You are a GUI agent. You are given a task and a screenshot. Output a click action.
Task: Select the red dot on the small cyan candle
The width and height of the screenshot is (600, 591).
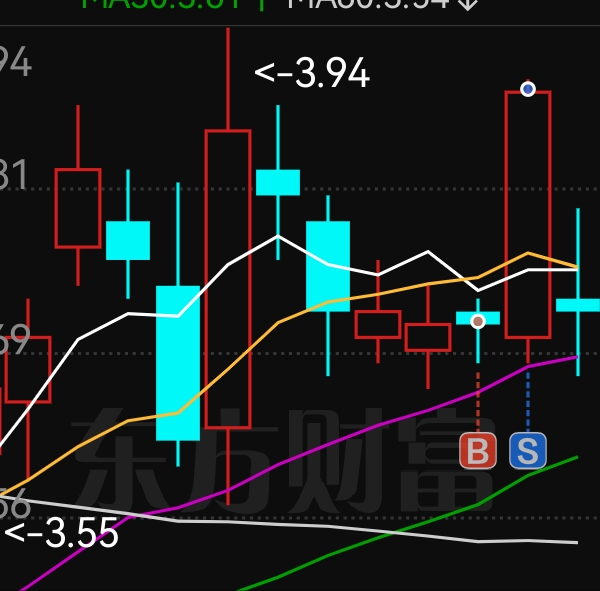478,322
